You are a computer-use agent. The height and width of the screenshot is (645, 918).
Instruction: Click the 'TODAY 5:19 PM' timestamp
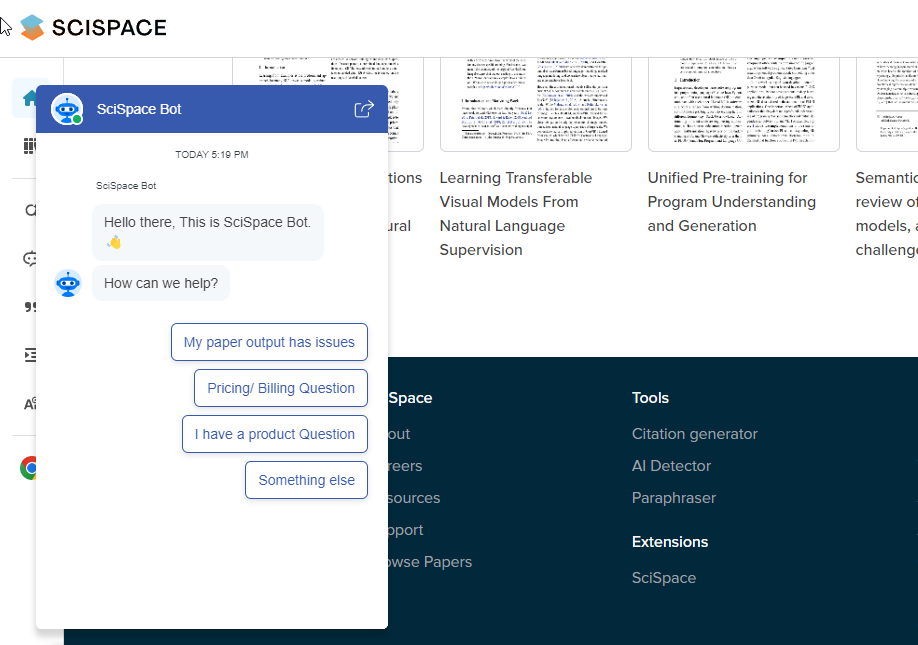click(x=212, y=155)
